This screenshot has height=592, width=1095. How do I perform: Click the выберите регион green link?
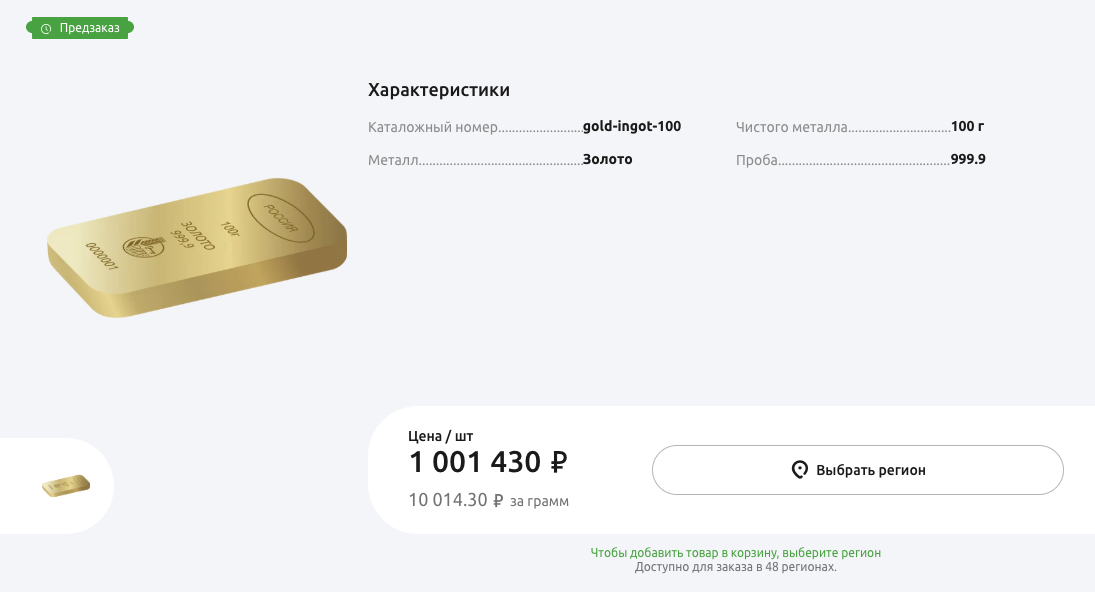[830, 552]
